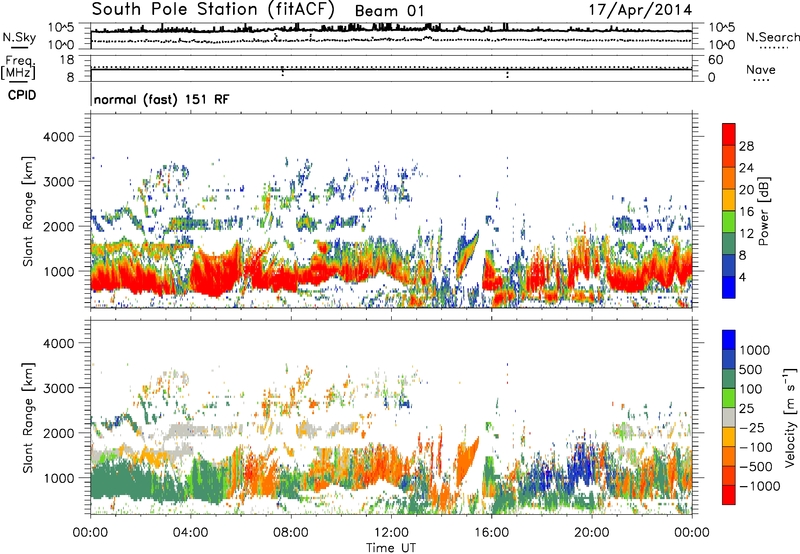
Task: Click the 16 label on power colorbar
Action: [746, 212]
